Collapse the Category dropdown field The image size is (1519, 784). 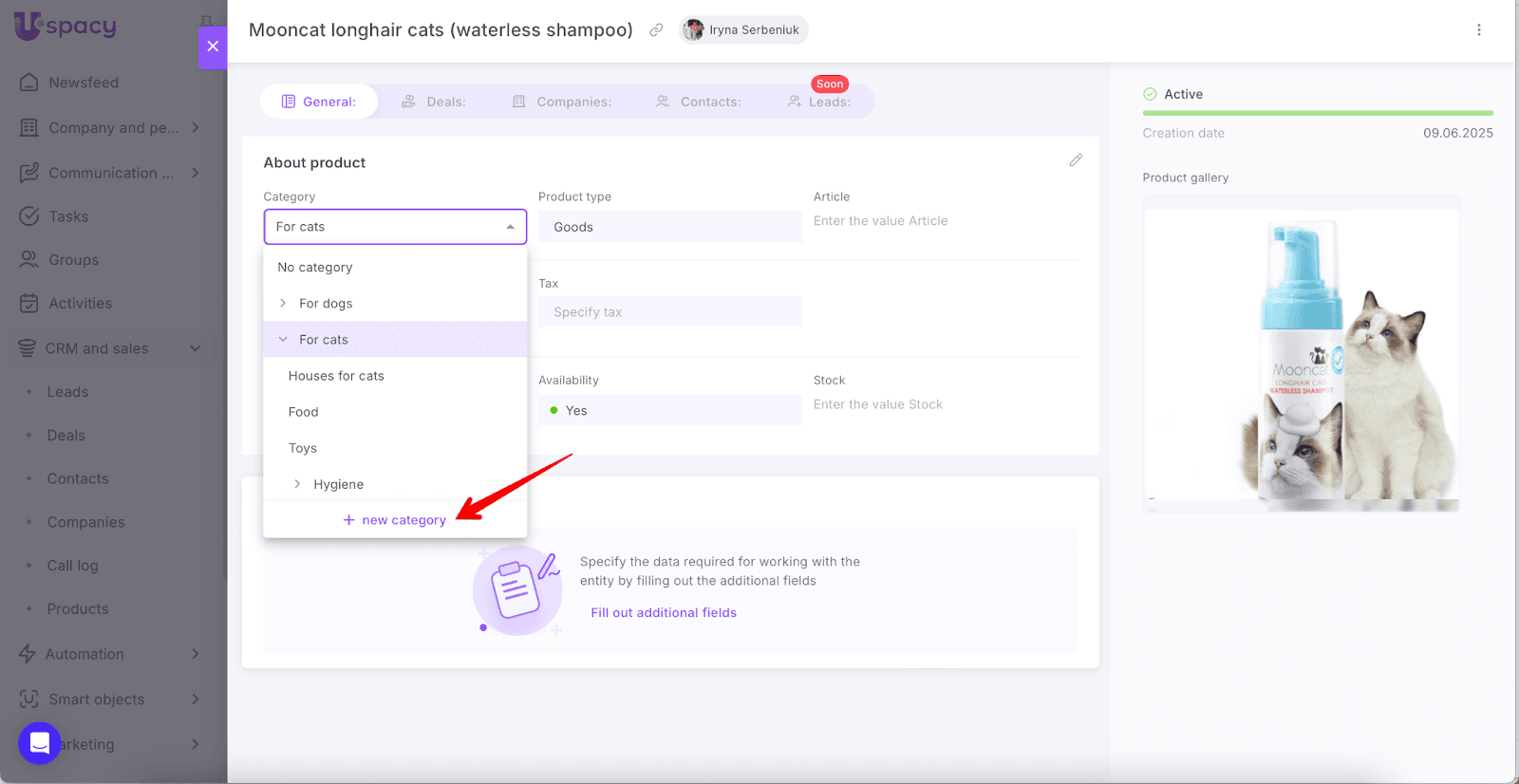[x=510, y=227]
